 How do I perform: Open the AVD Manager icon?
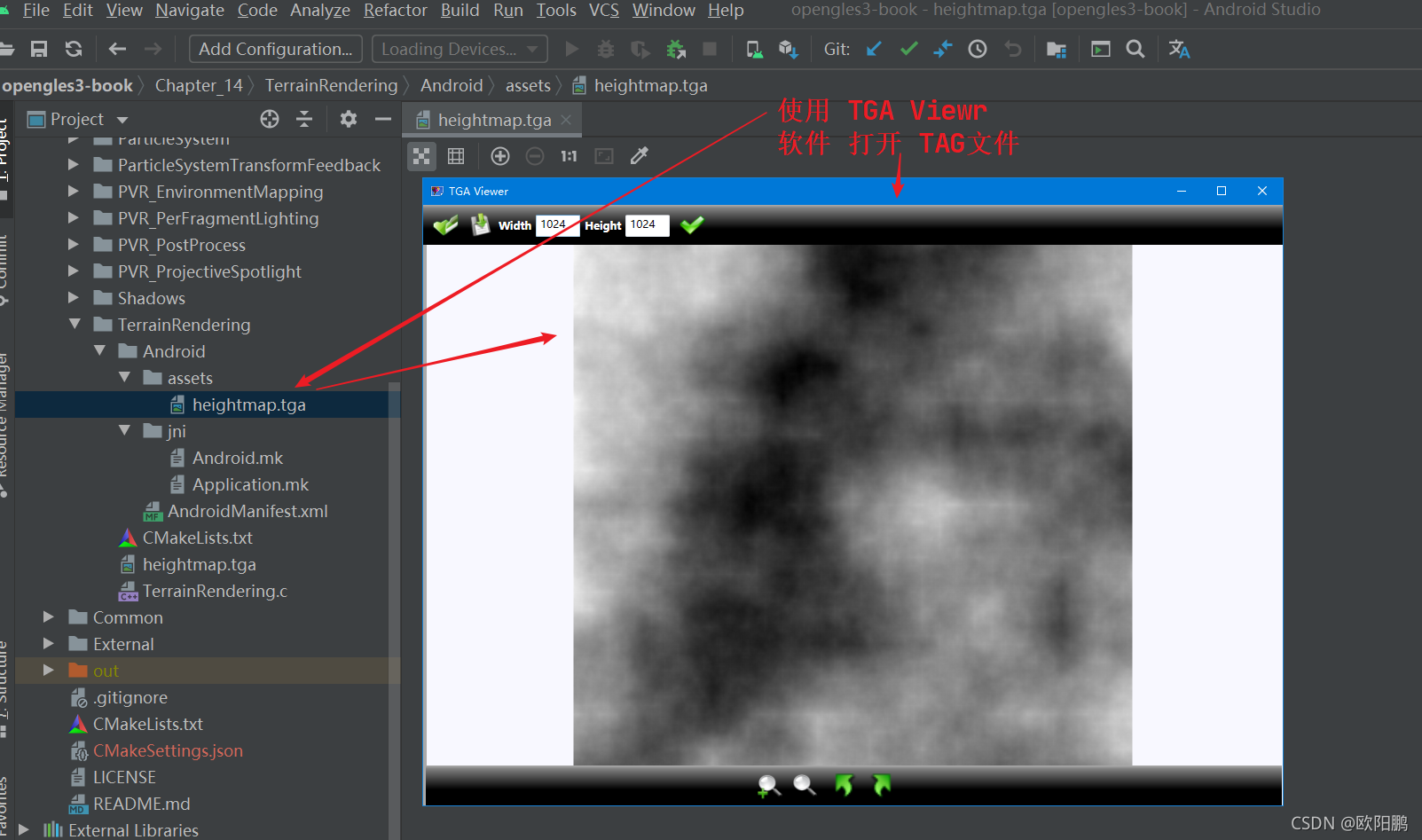pos(754,50)
